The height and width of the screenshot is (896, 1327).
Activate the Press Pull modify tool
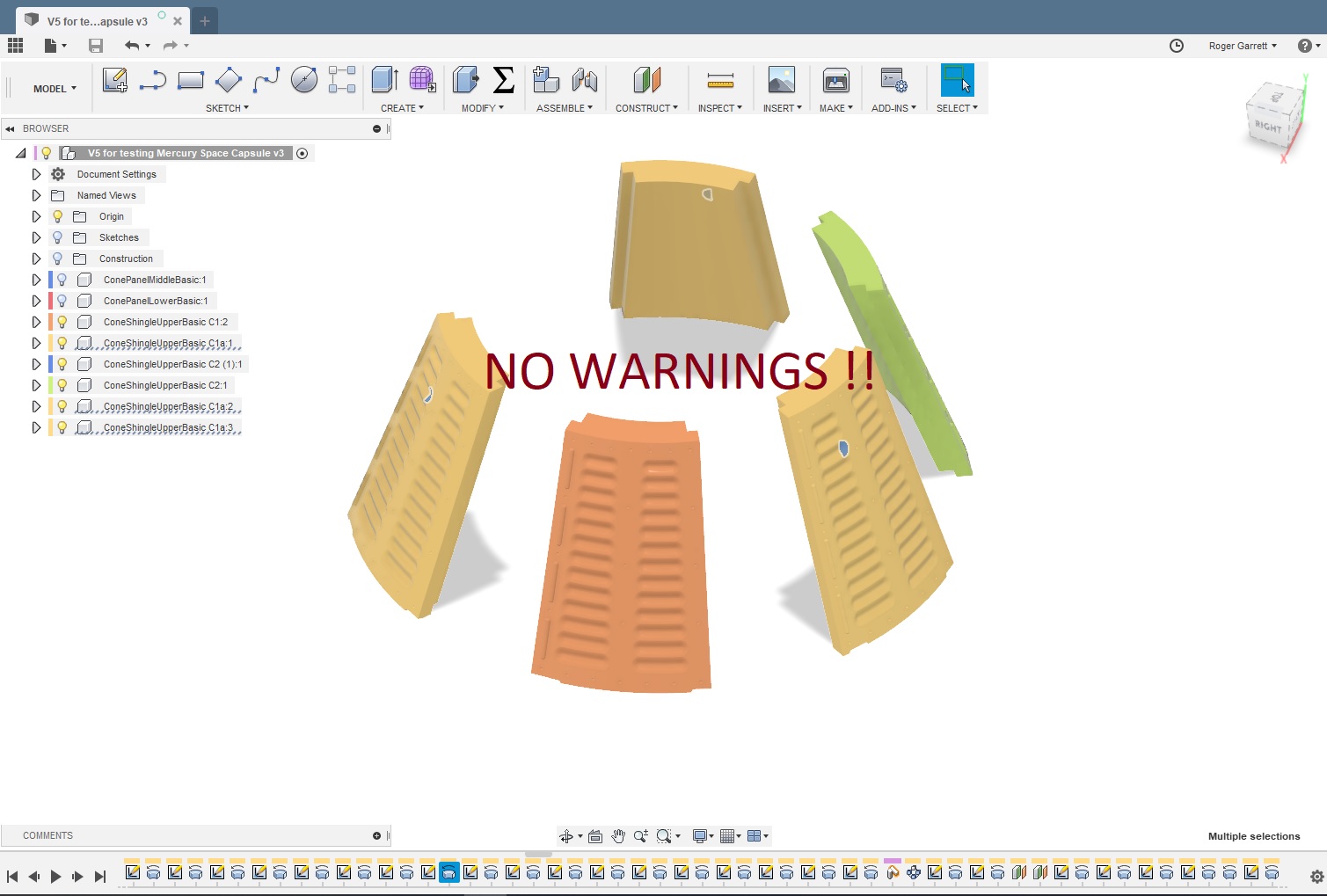[464, 80]
